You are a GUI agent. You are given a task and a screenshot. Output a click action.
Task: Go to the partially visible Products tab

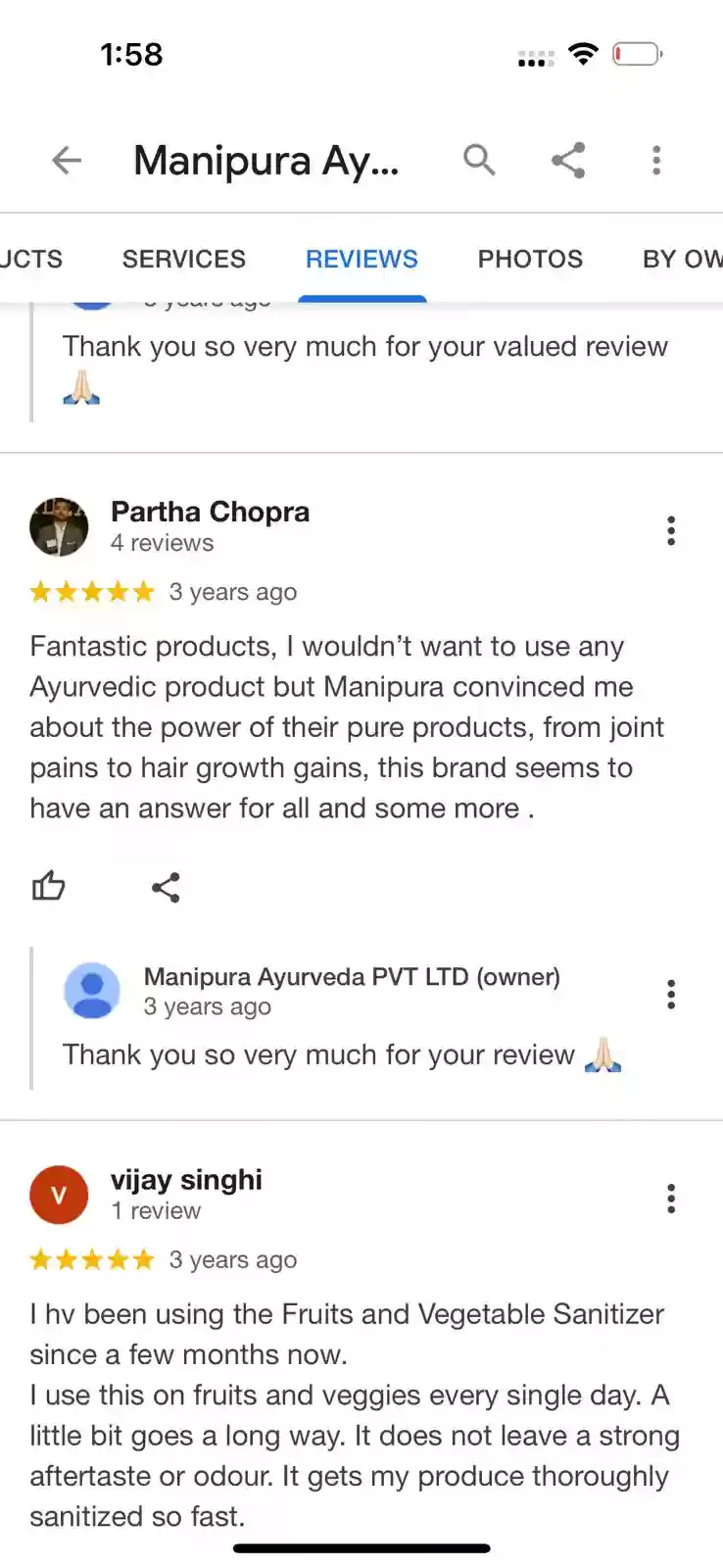click(31, 259)
